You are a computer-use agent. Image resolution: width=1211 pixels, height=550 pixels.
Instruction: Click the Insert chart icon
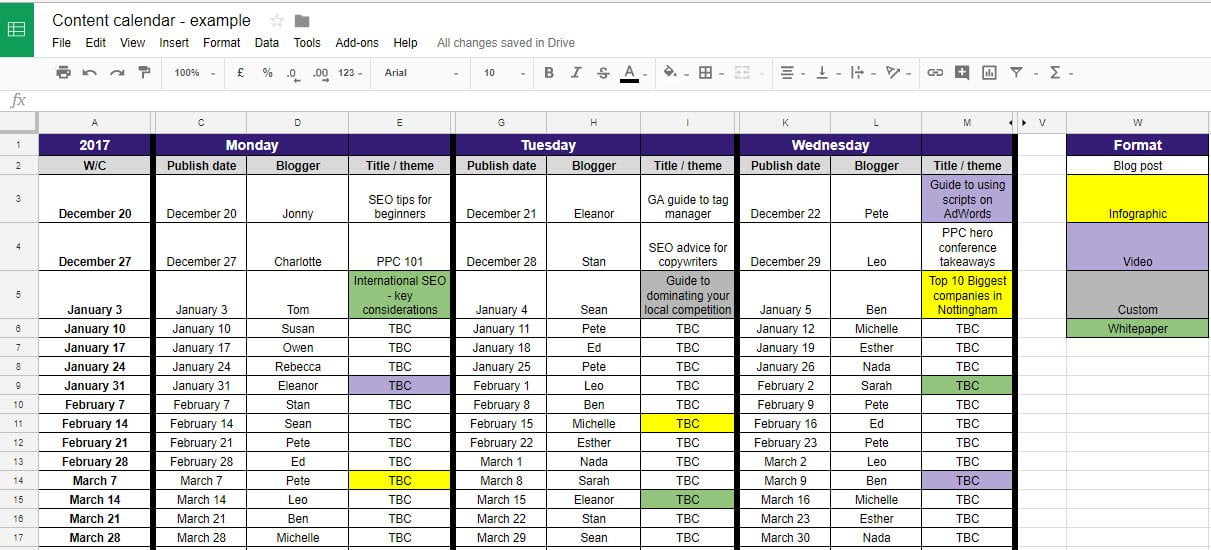[989, 72]
